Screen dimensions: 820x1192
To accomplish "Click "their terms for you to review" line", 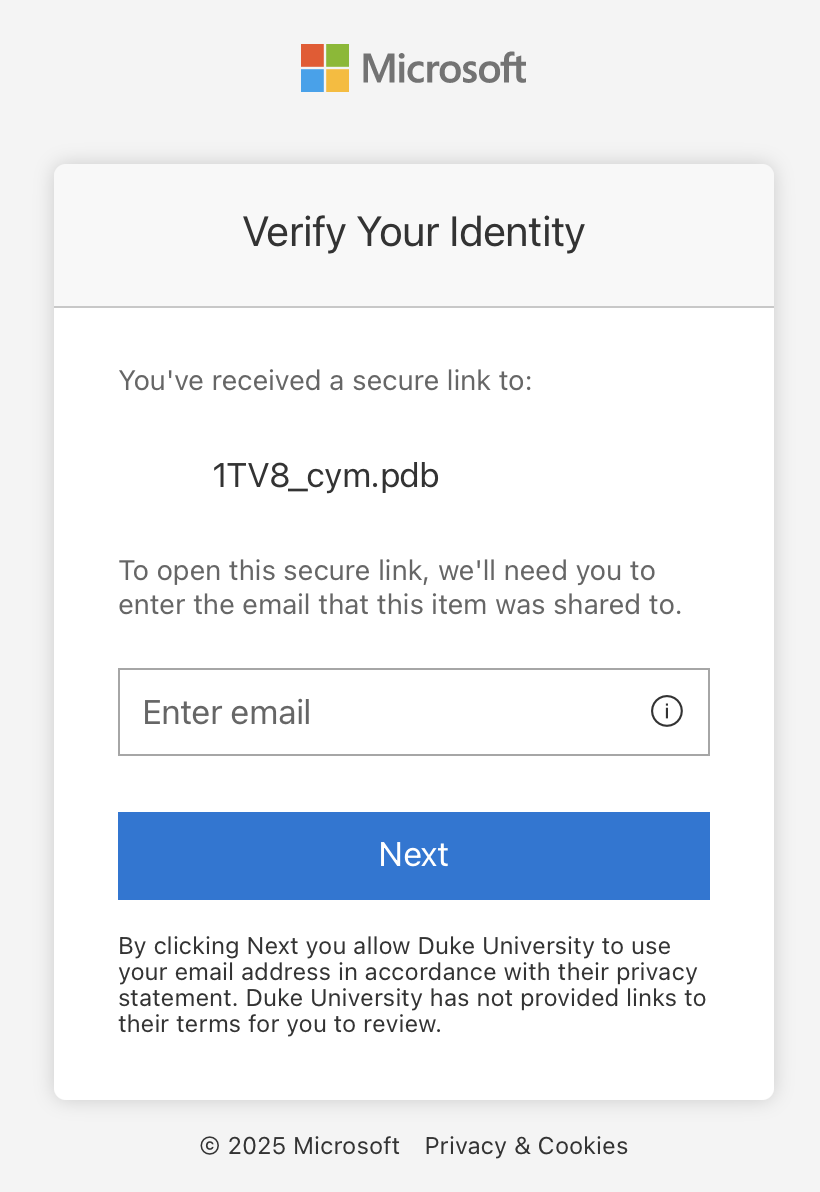I will [x=280, y=1024].
